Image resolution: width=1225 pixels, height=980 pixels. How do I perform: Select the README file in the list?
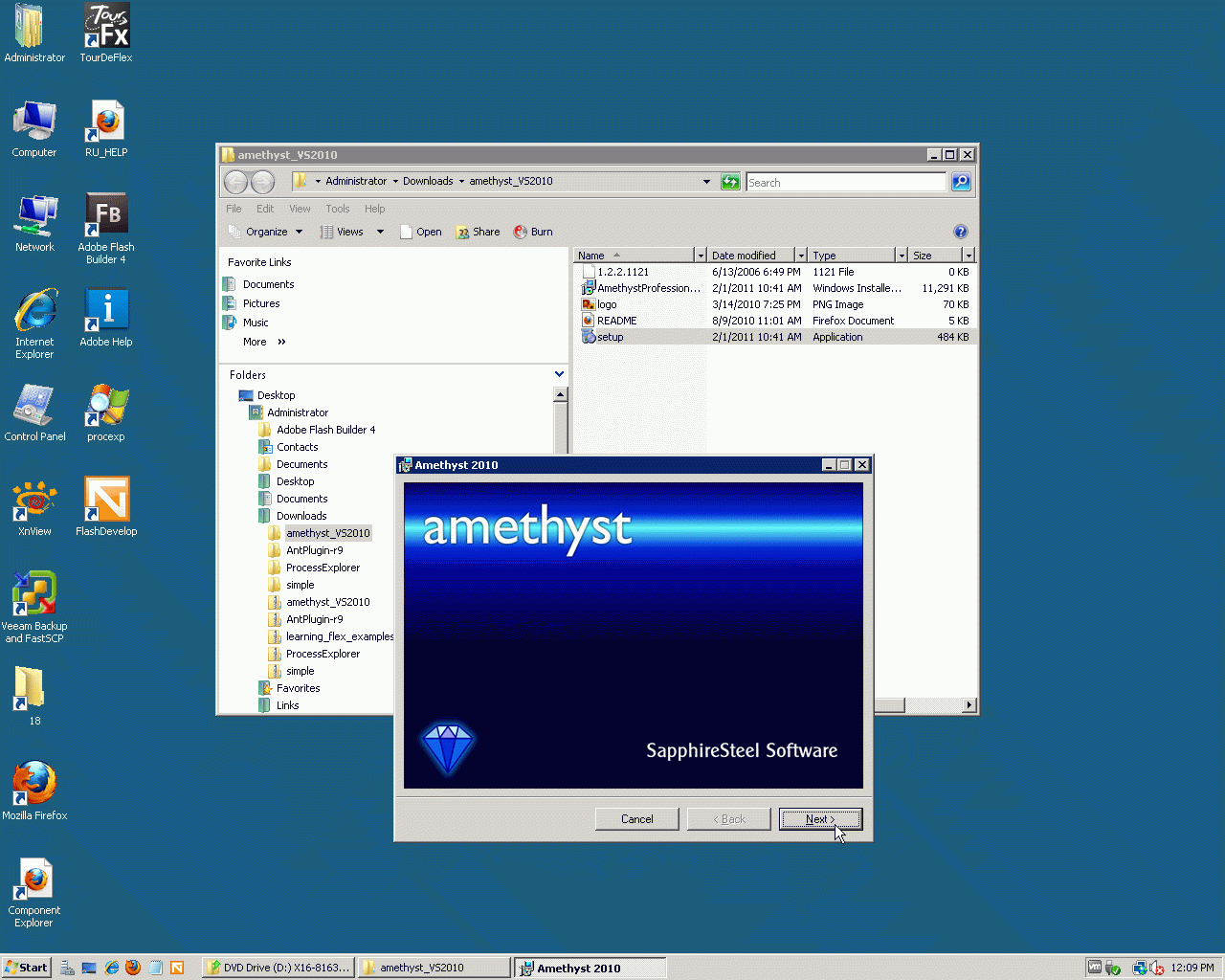click(609, 321)
